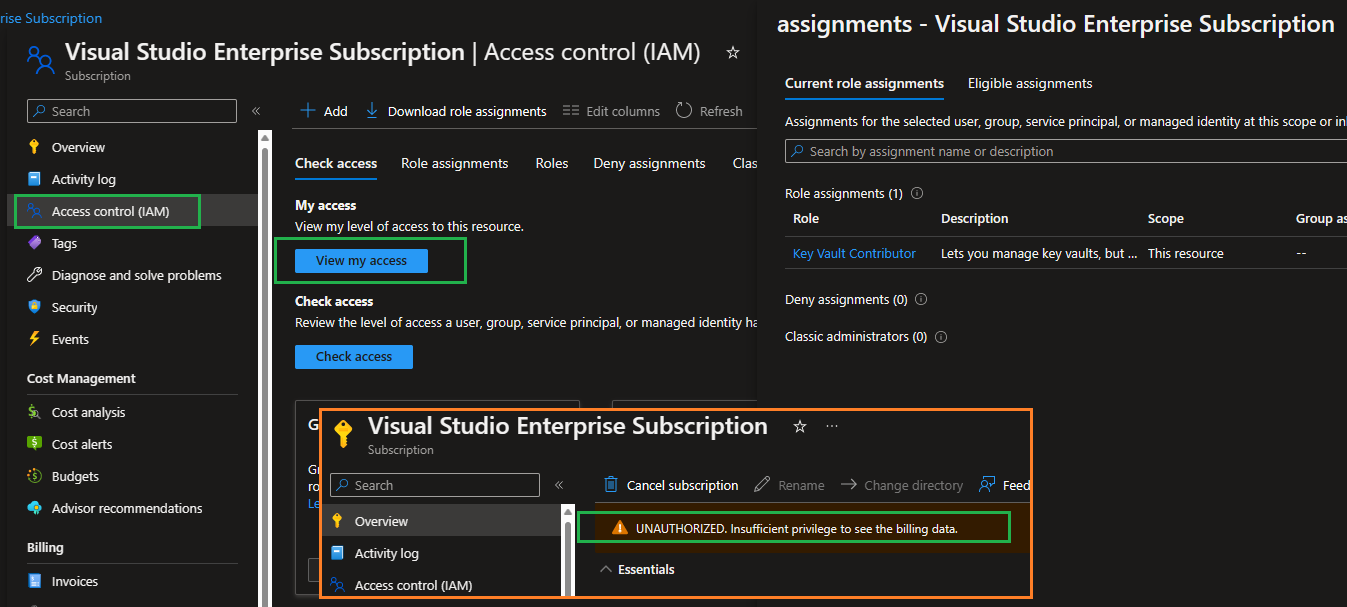The height and width of the screenshot is (607, 1347).
Task: Click the left sidebar vertical scrollbar
Action: point(265,370)
